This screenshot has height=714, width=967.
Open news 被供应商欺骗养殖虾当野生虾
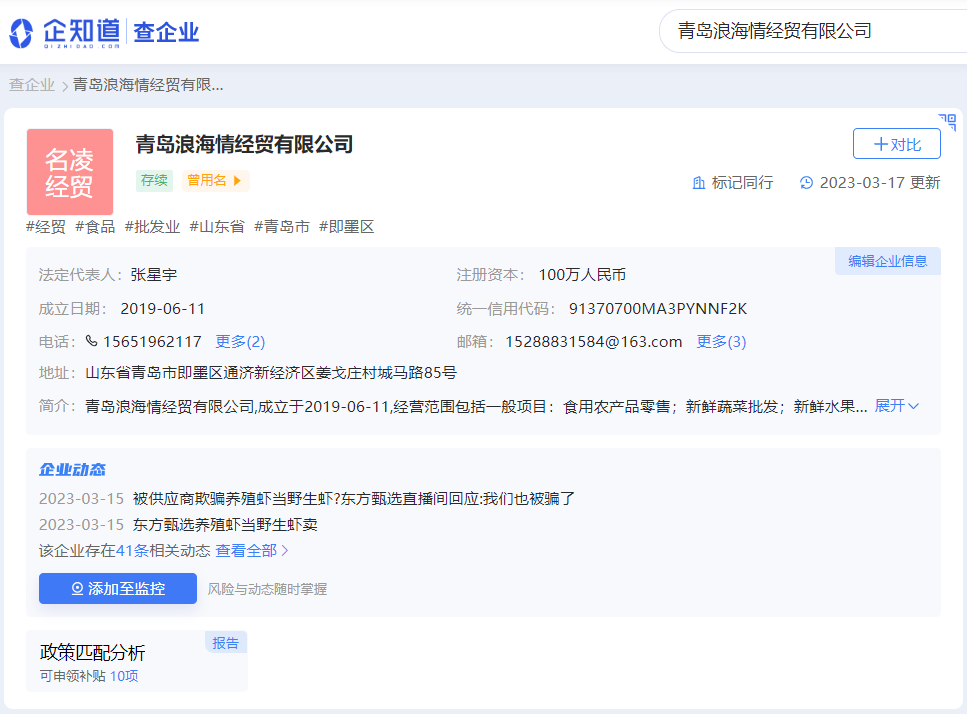point(354,499)
